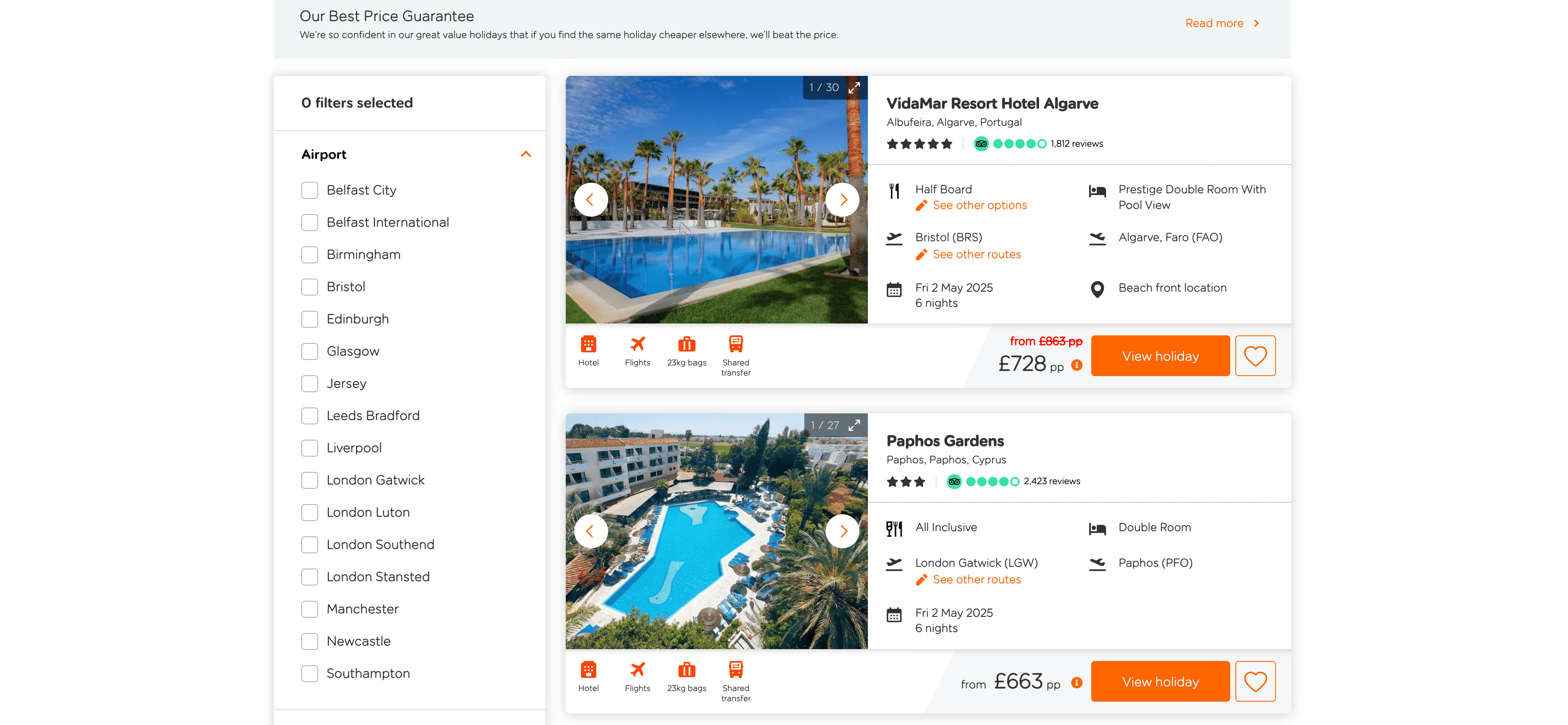View holiday for Paphos Gardens
Viewport: 1568px width, 725px height.
pyautogui.click(x=1159, y=682)
